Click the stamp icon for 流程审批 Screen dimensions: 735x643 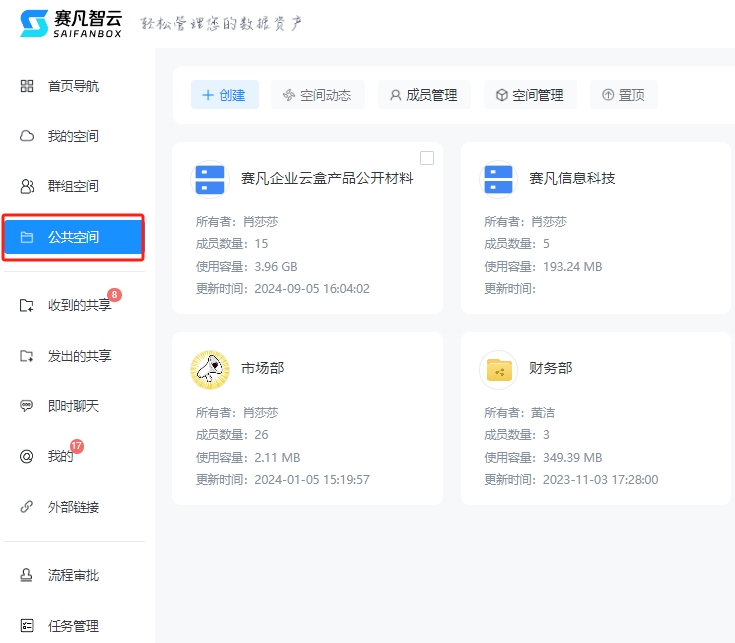click(27, 575)
